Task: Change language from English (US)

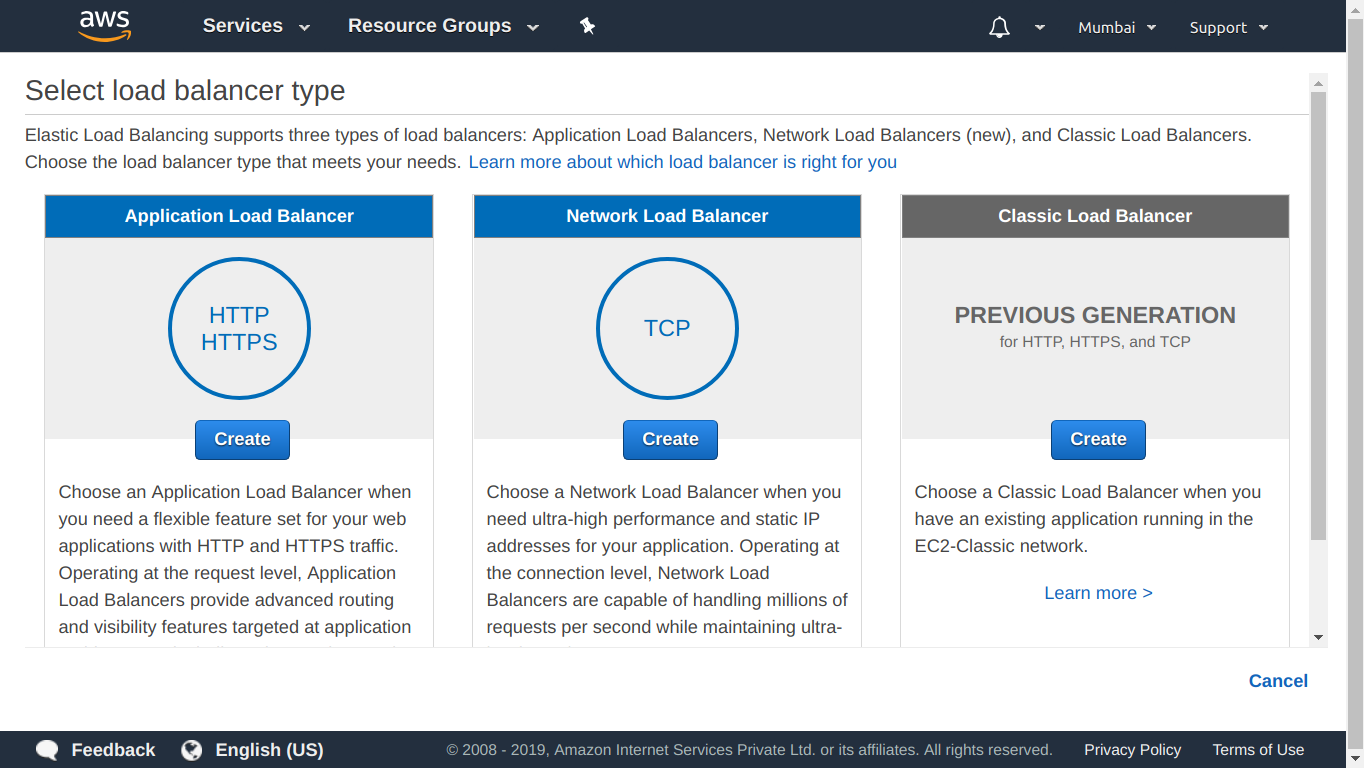Action: pos(269,750)
